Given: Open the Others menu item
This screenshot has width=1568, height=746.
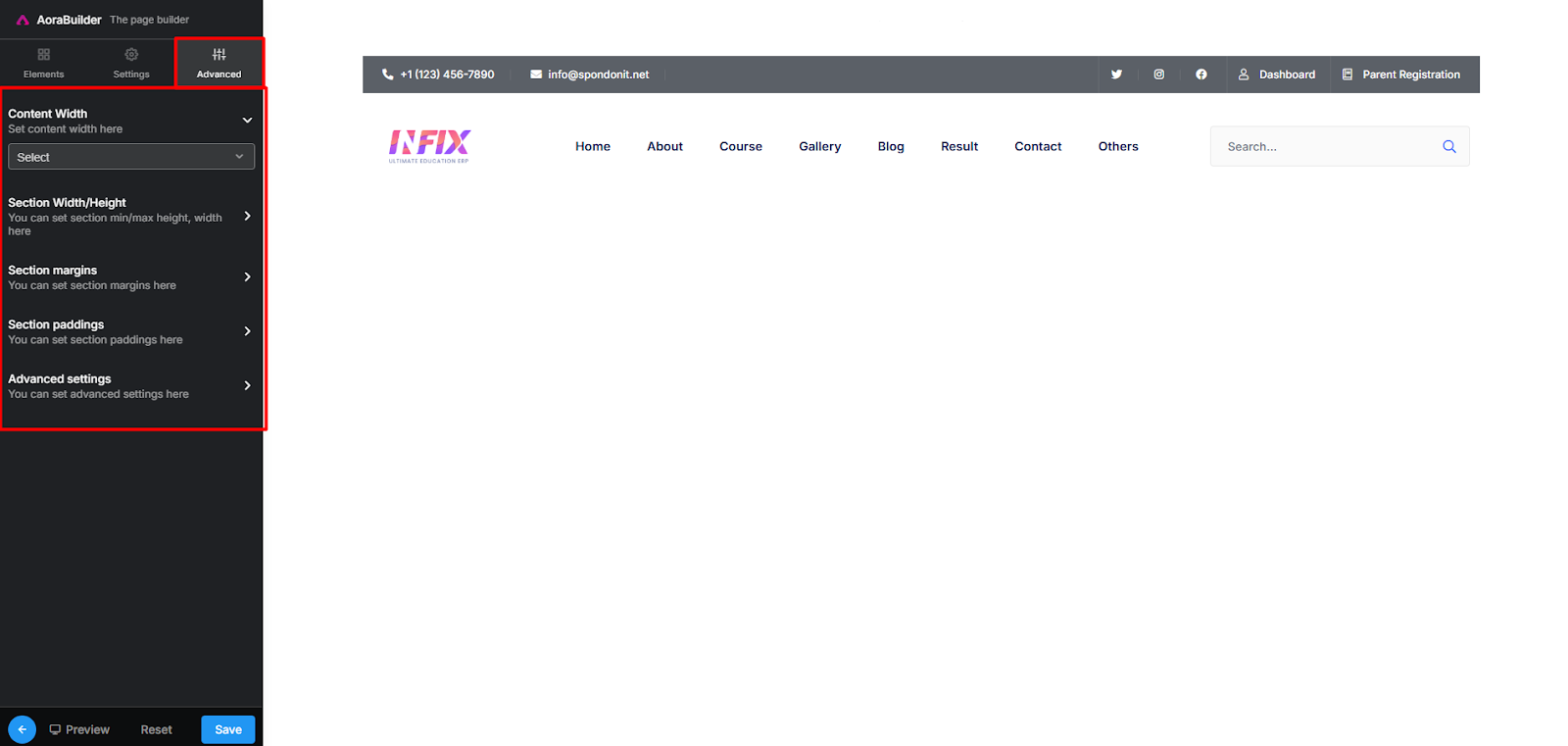Looking at the screenshot, I should (x=1118, y=146).
